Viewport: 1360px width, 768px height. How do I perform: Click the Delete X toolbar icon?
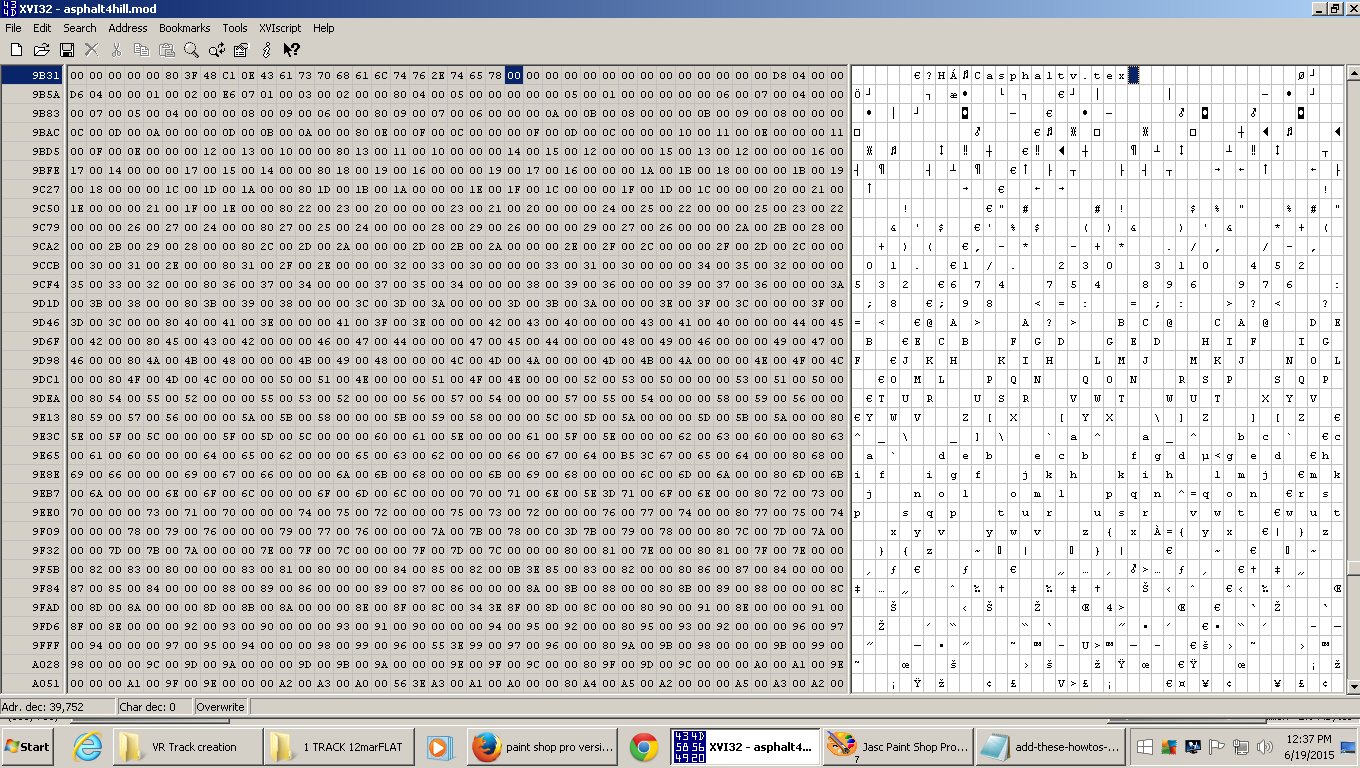click(x=92, y=49)
